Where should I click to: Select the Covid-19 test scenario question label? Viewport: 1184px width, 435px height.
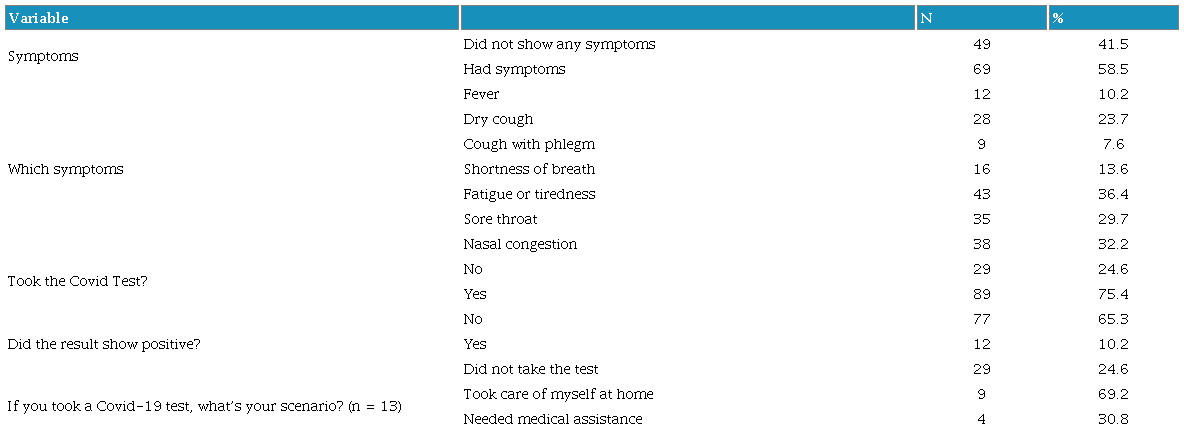click(x=204, y=406)
